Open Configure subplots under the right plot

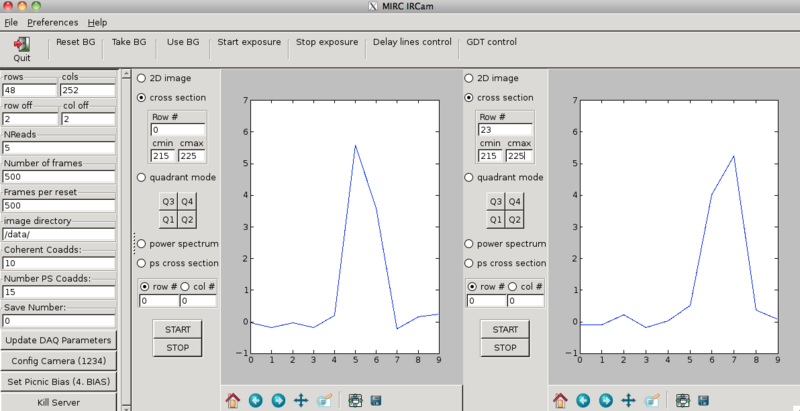click(683, 400)
